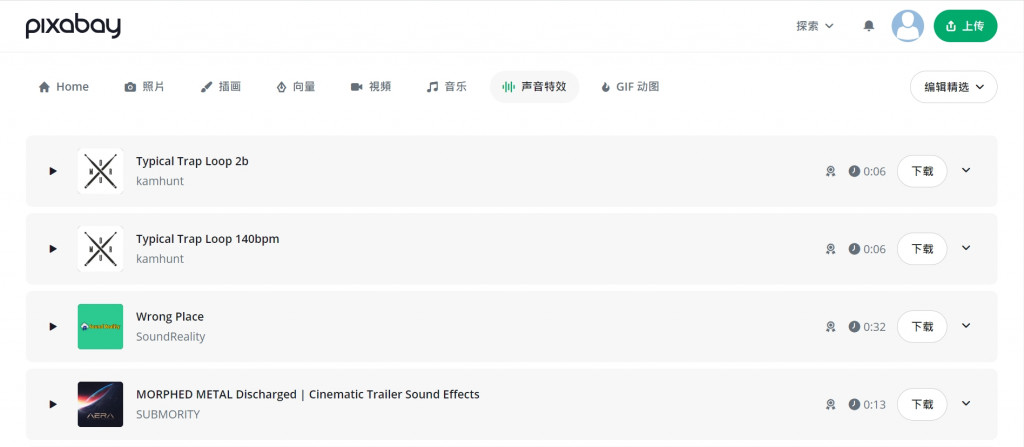Expand details chevron for MORPHED METAL
Viewport: 1024px width, 447px height.
(967, 404)
